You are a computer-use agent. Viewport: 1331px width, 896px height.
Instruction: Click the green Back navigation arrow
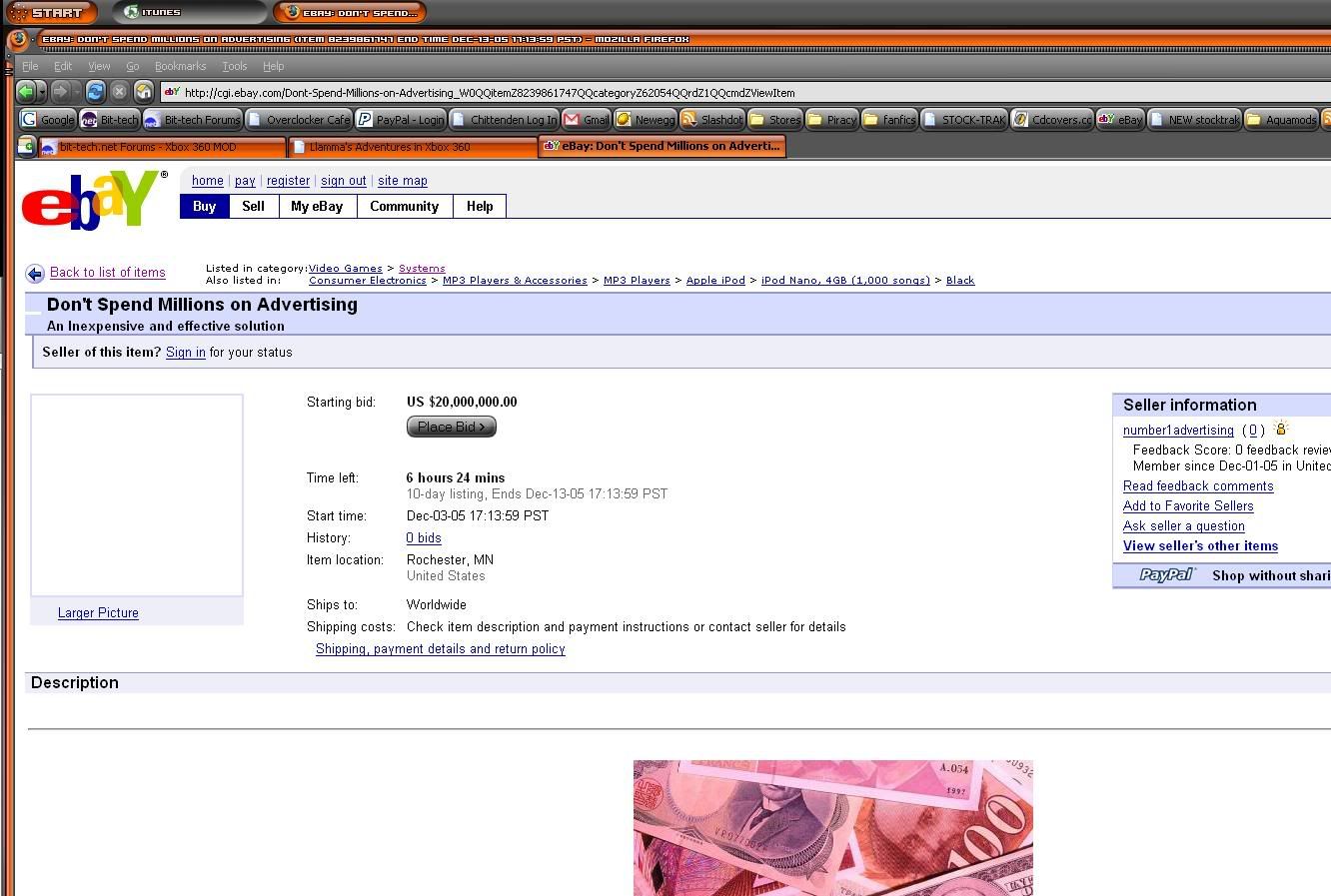(x=26, y=92)
